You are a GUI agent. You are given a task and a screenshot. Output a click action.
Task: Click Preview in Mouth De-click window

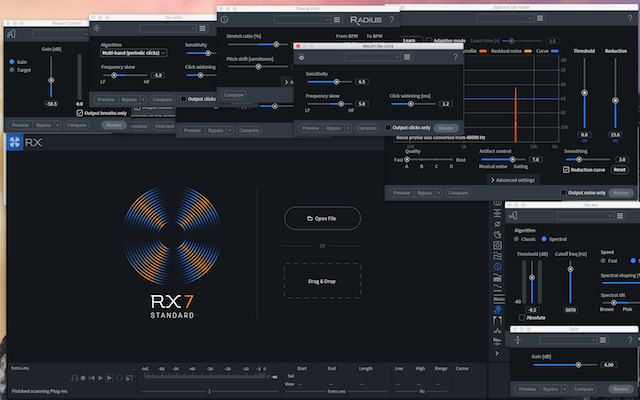coord(310,128)
